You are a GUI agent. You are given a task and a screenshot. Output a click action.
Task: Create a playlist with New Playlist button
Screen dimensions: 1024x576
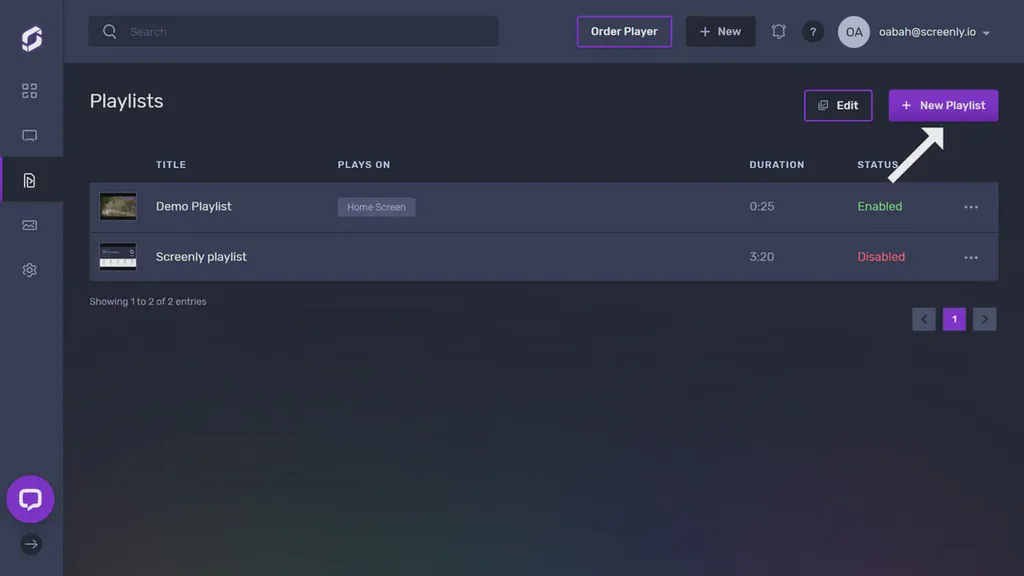[x=943, y=105]
